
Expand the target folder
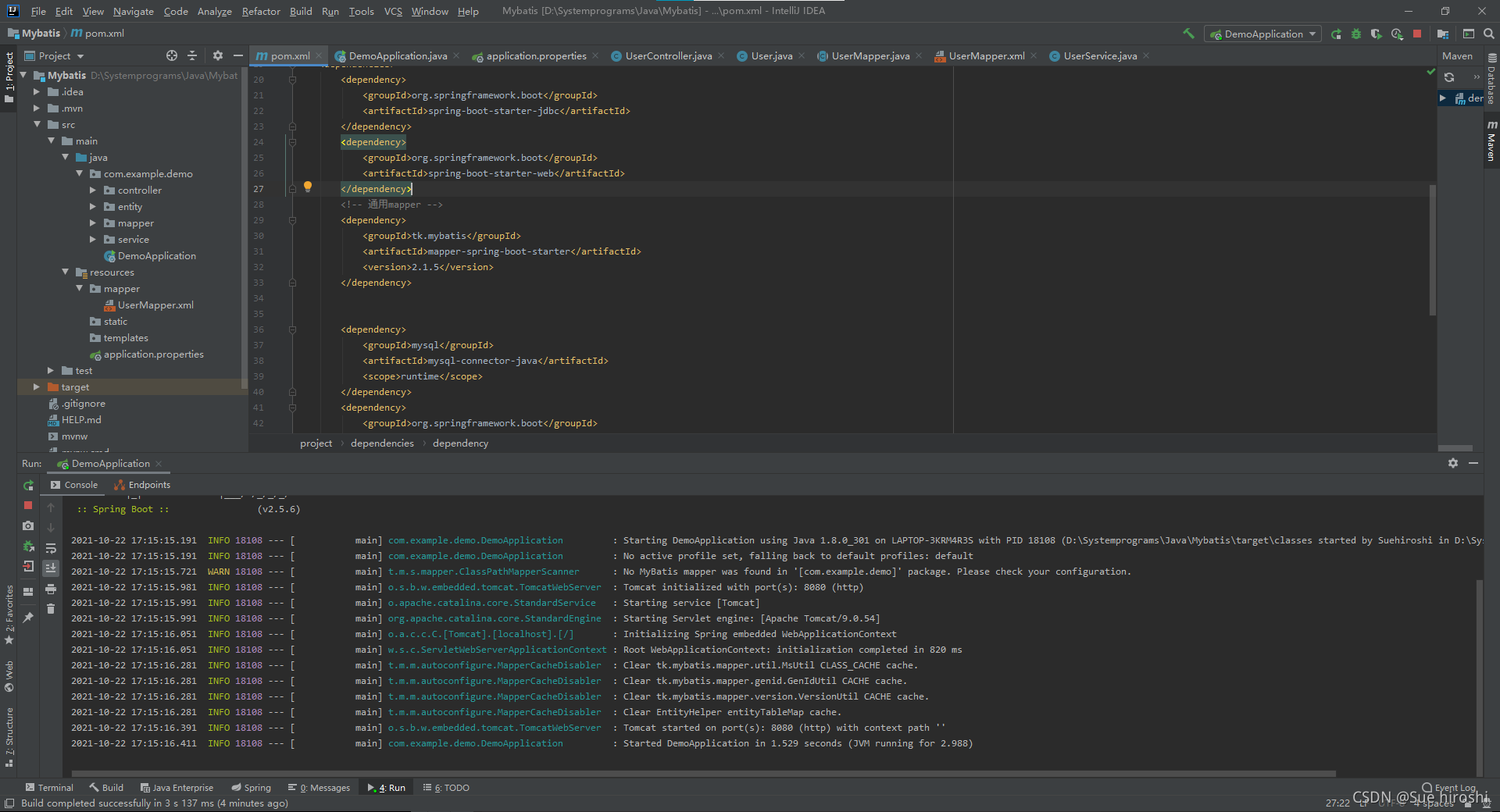[x=36, y=387]
